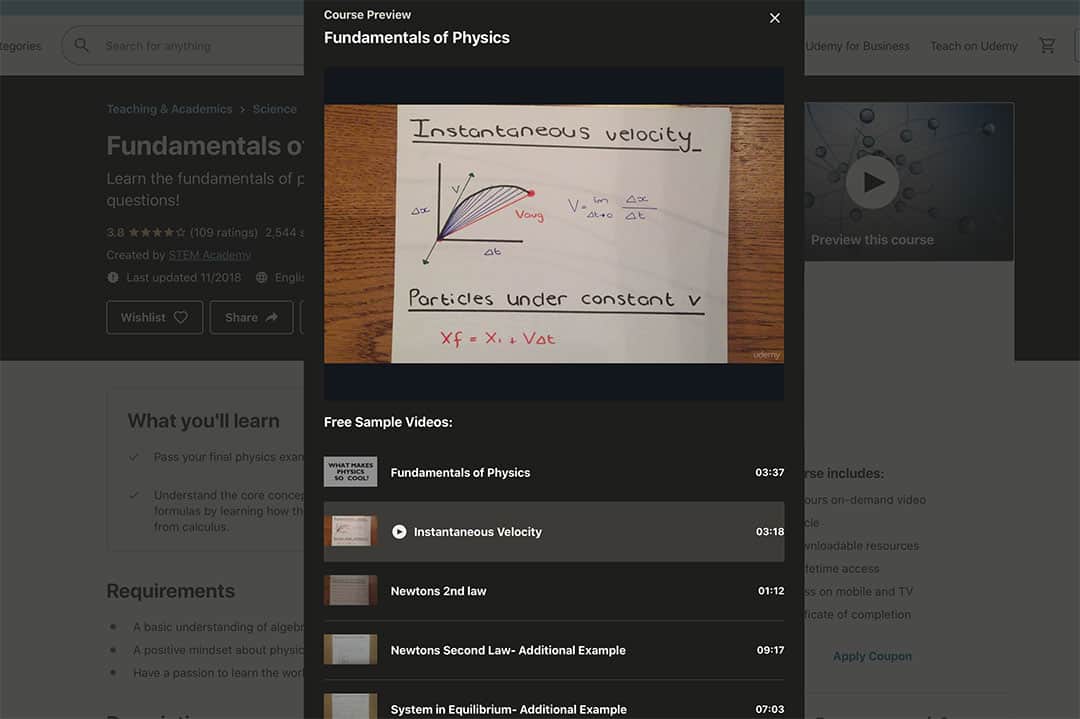Click Newtons Second Law- Additional Example thumbnail
The image size is (1080, 719).
(x=351, y=649)
